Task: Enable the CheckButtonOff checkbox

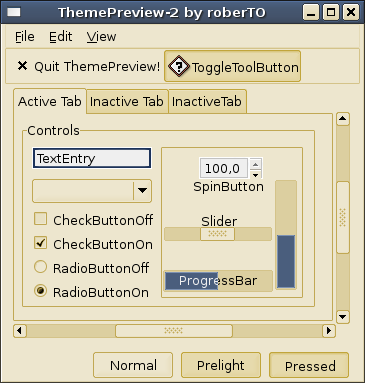Action: (40, 219)
